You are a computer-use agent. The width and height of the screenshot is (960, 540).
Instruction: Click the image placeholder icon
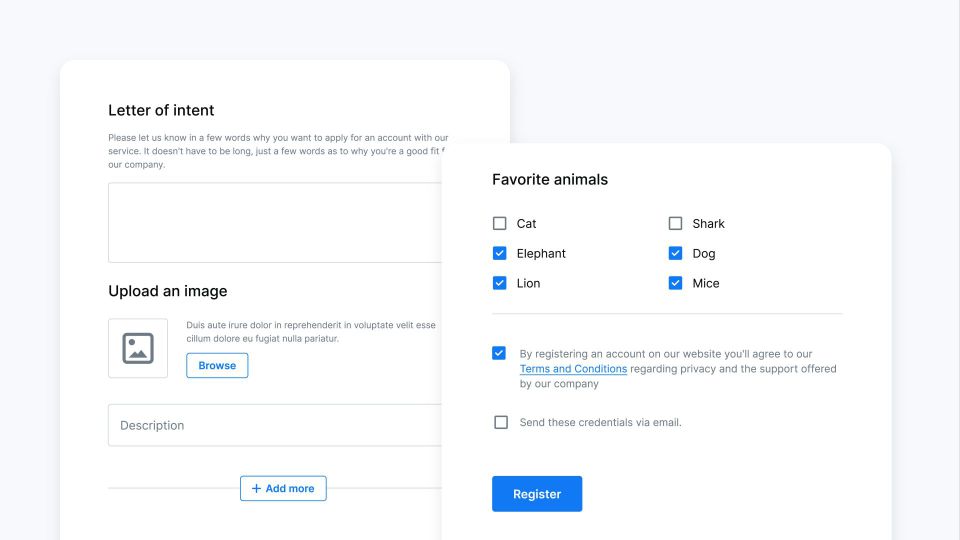[138, 348]
